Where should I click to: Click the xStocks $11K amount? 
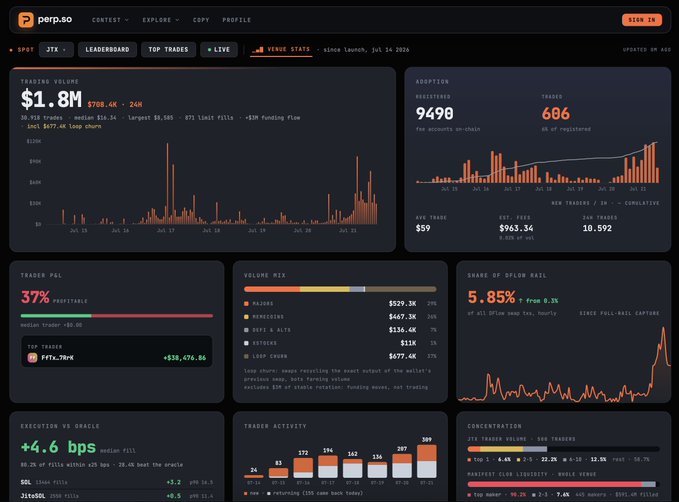click(x=408, y=343)
